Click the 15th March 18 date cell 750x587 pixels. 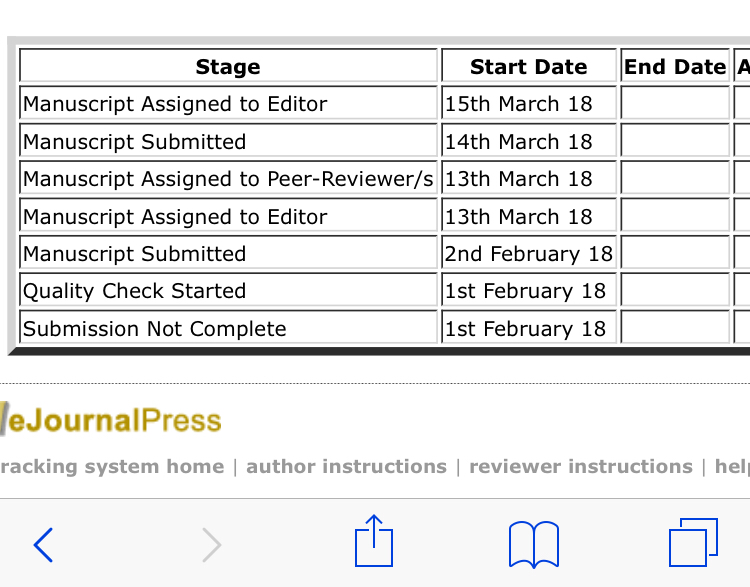click(519, 104)
